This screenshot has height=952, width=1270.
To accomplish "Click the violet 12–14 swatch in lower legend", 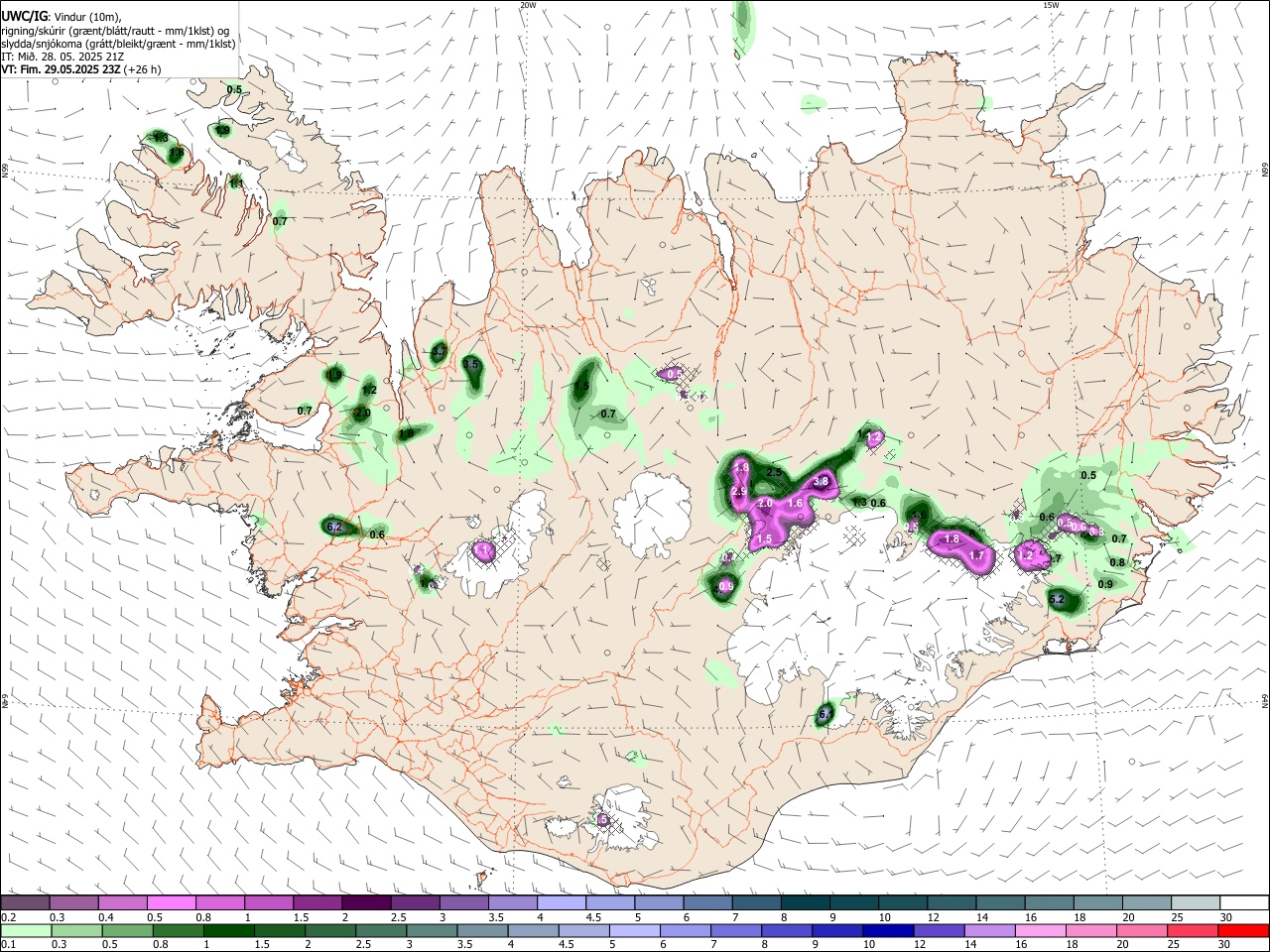I will tap(940, 931).
